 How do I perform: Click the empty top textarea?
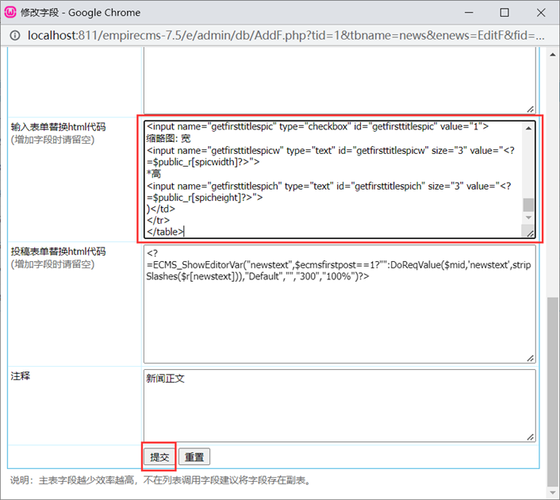point(339,81)
